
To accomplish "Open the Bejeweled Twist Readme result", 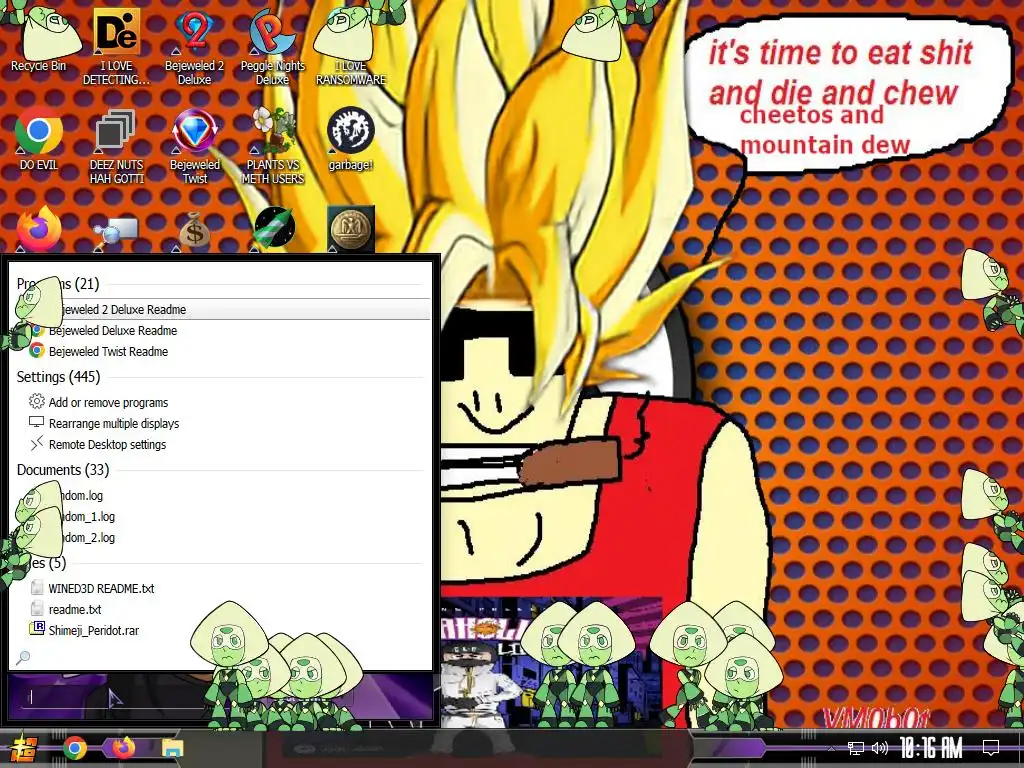I will [223, 351].
